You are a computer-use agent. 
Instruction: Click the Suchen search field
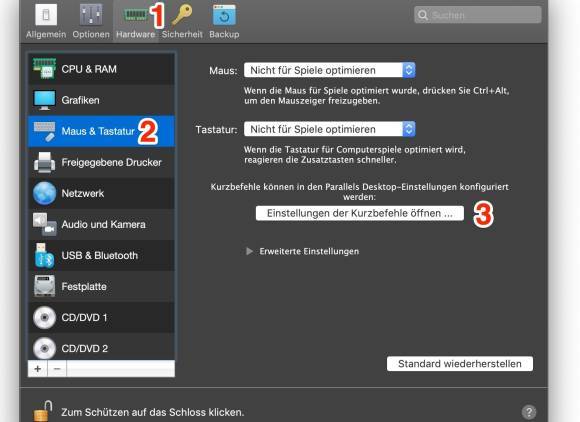(478, 15)
